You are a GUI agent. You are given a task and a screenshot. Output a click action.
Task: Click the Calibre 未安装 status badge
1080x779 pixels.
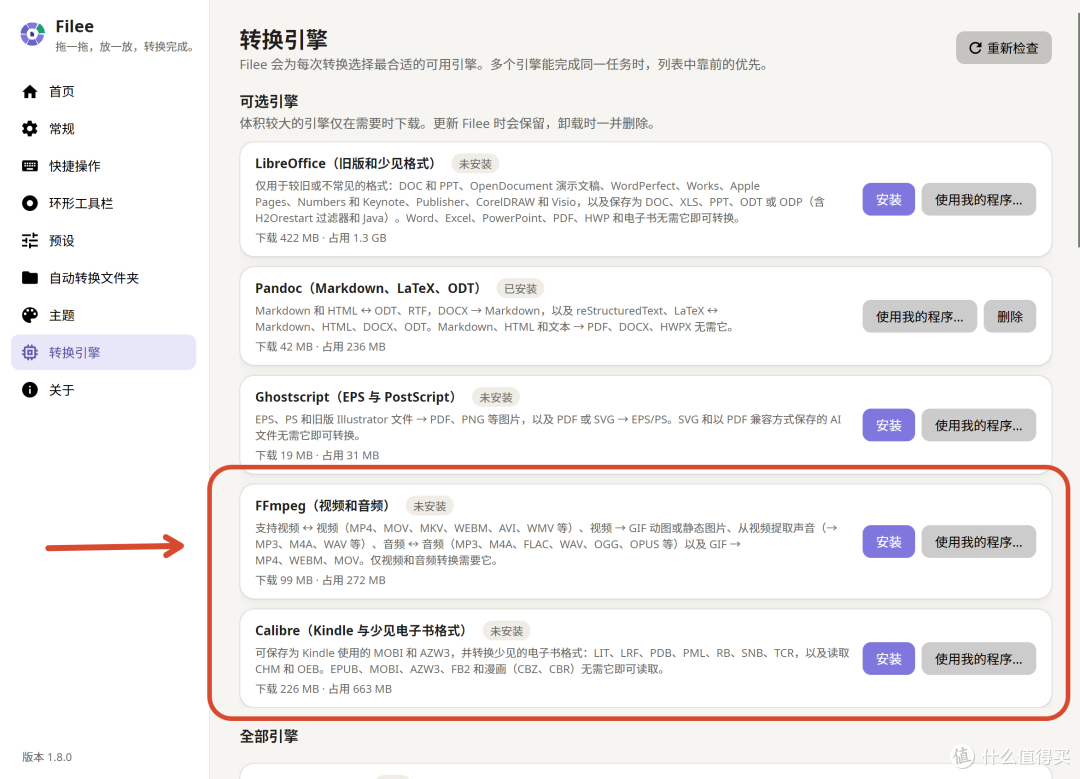pyautogui.click(x=506, y=631)
